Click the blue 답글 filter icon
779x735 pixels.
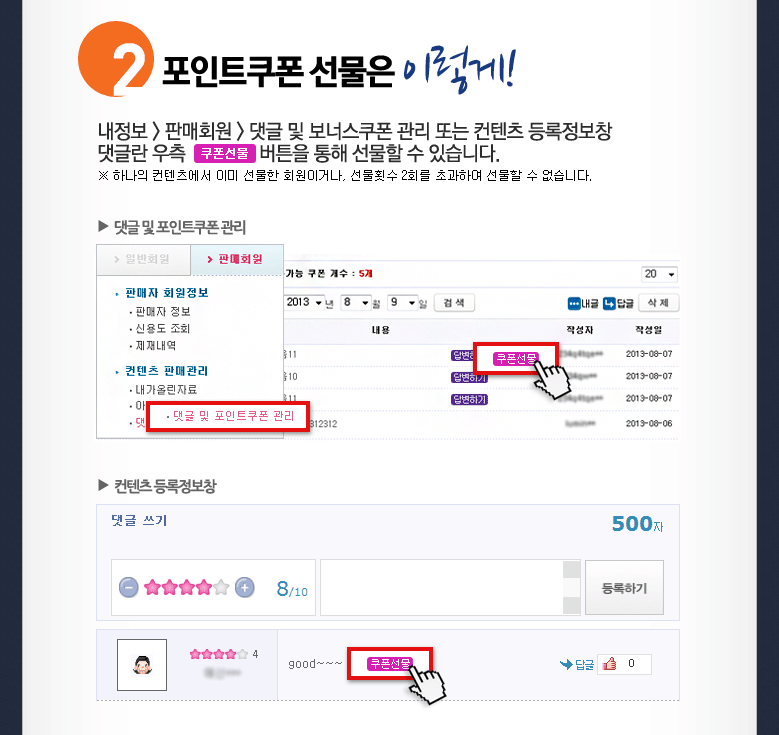pyautogui.click(x=609, y=303)
